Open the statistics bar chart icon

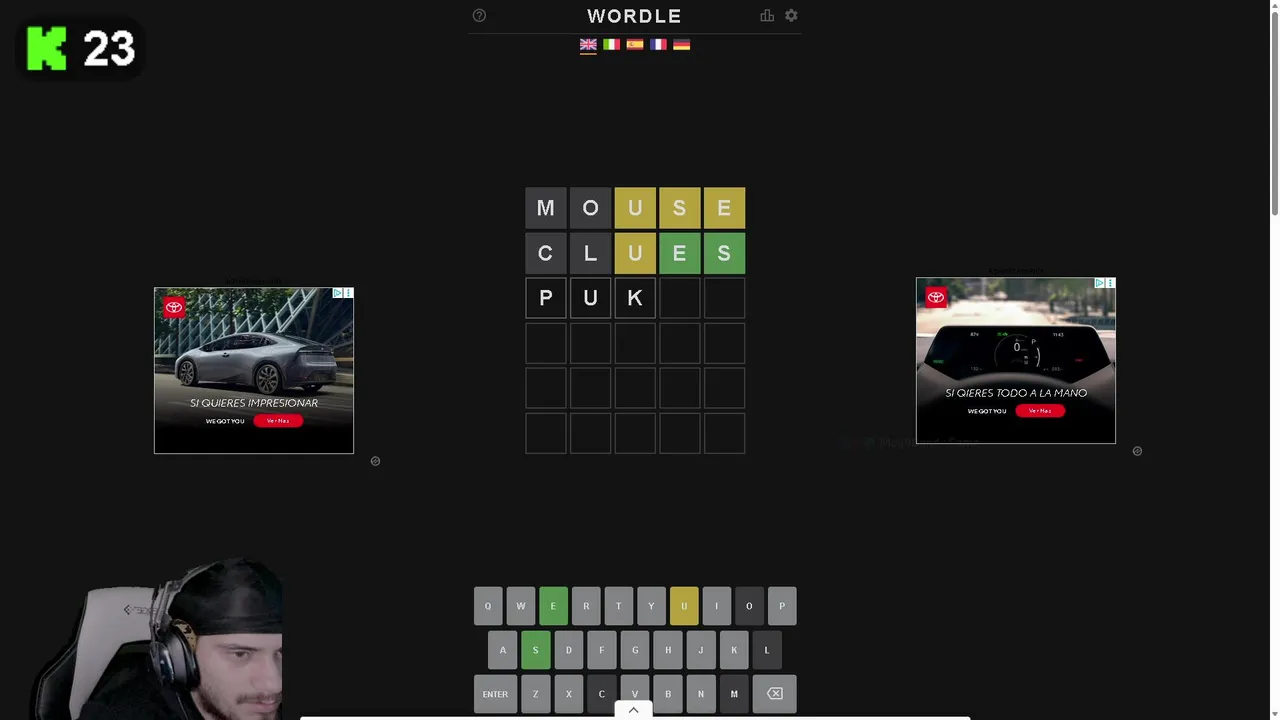tap(767, 15)
